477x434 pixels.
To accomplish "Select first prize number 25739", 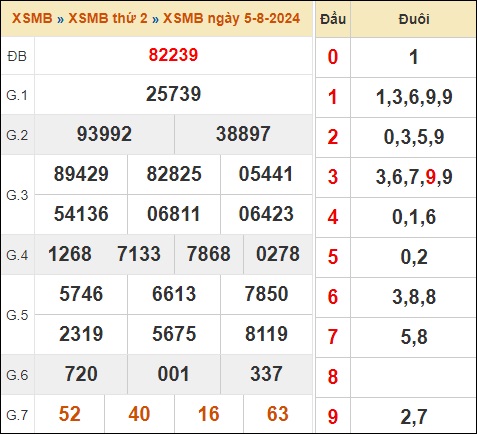I will (173, 94).
